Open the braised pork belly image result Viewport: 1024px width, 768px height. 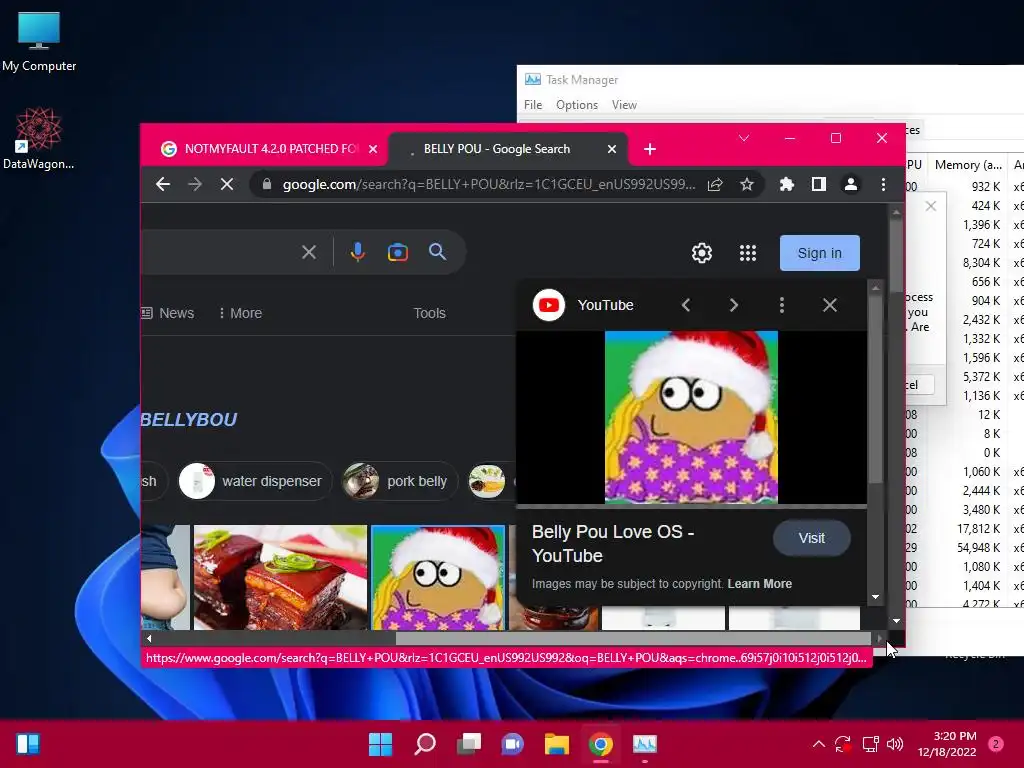point(280,577)
